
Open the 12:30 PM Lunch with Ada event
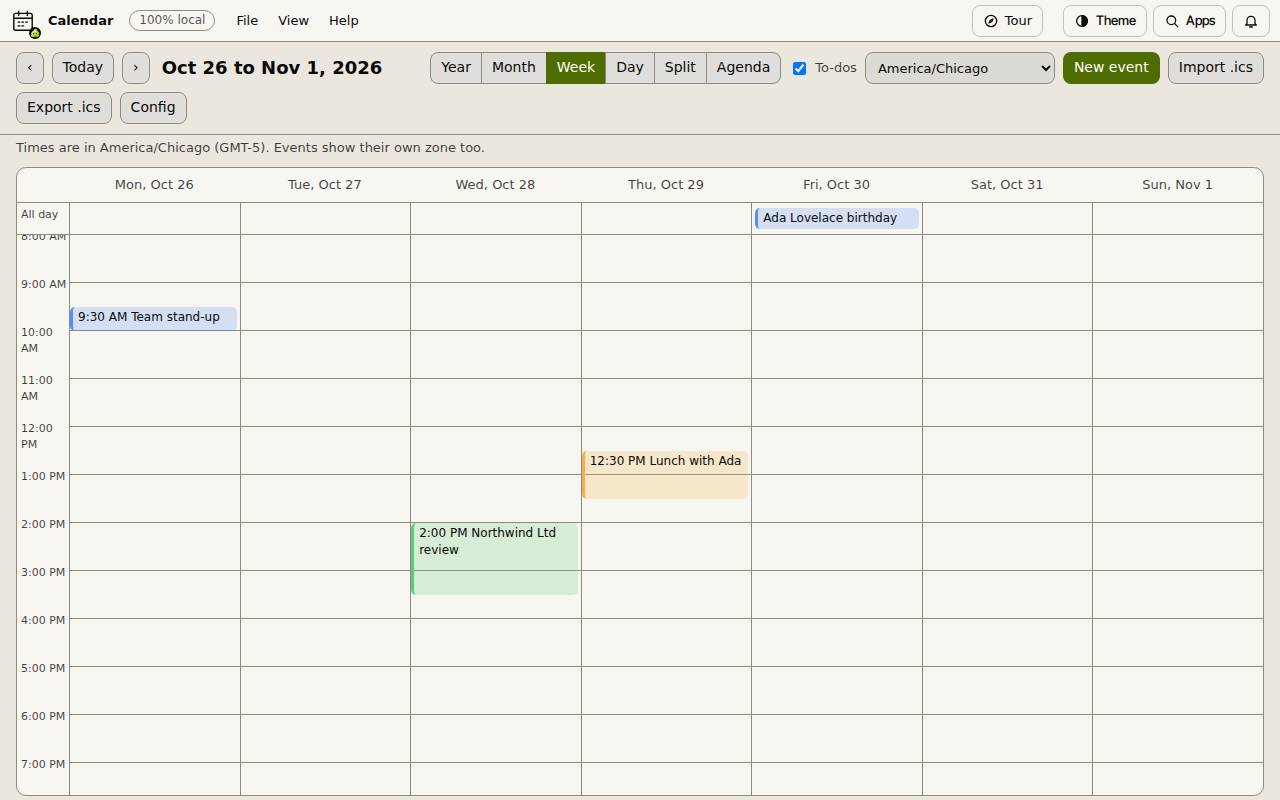(x=665, y=475)
